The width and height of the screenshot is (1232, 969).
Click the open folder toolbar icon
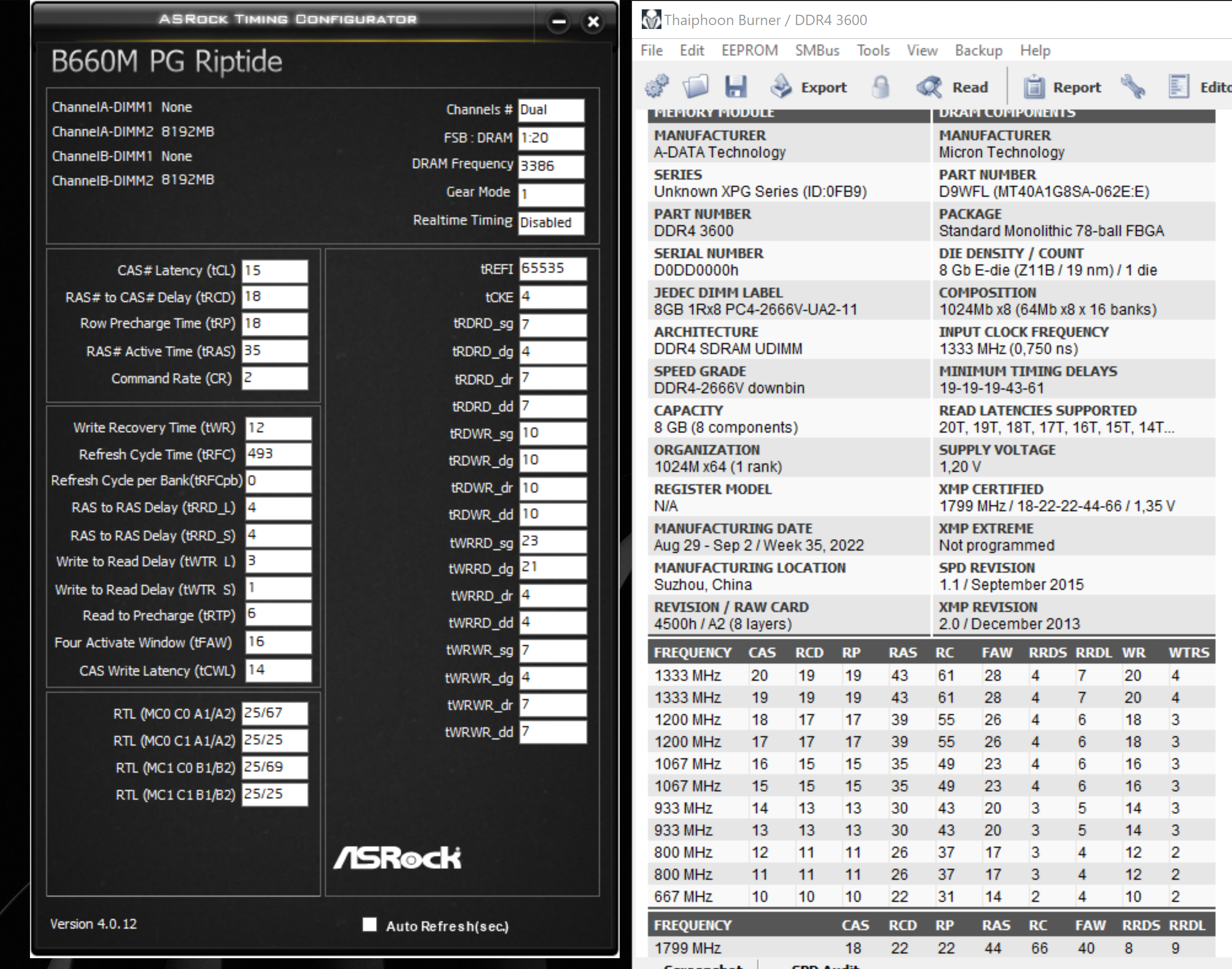695,87
